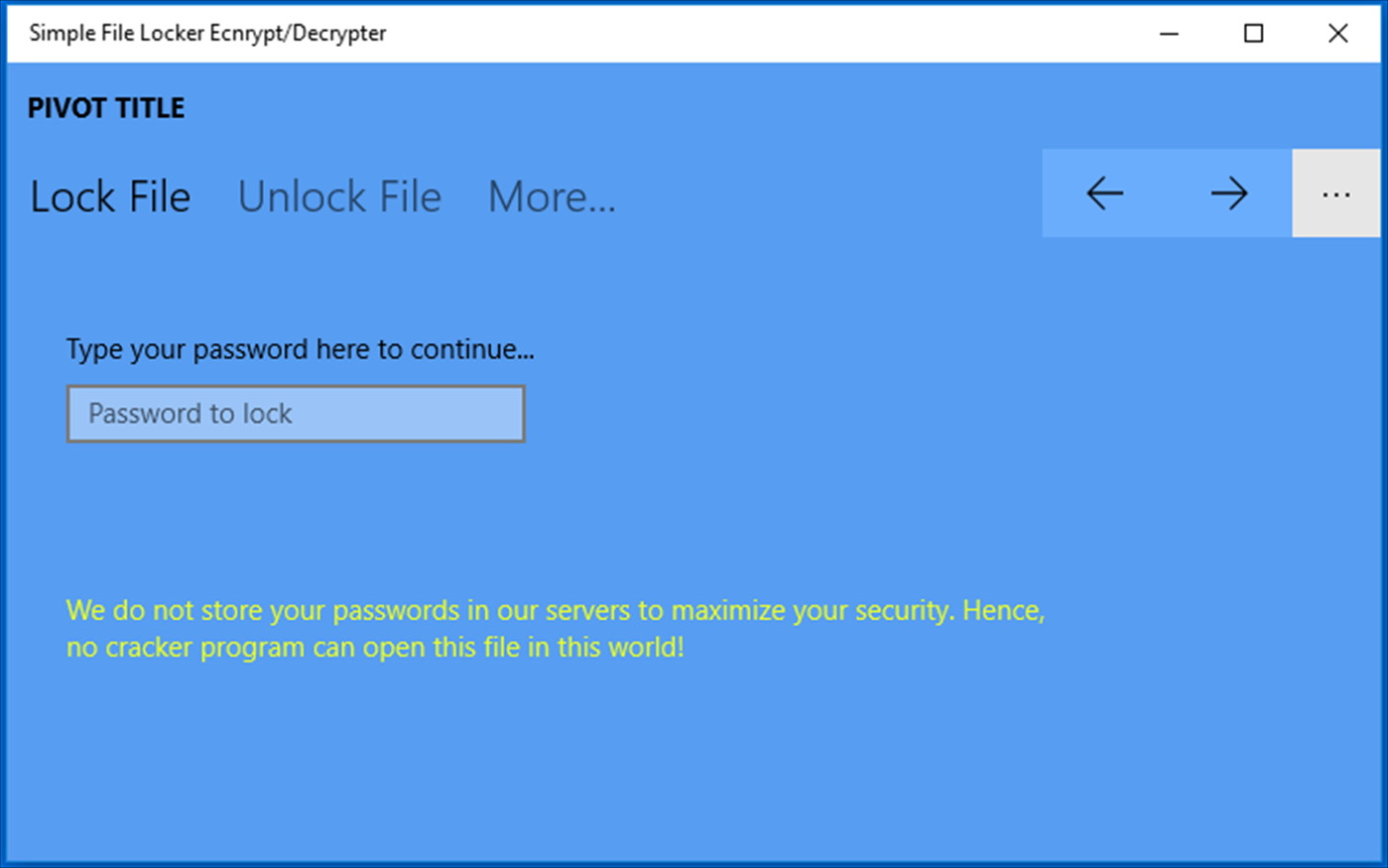Open the More... pivot tab
The image size is (1388, 868).
pyautogui.click(x=552, y=196)
